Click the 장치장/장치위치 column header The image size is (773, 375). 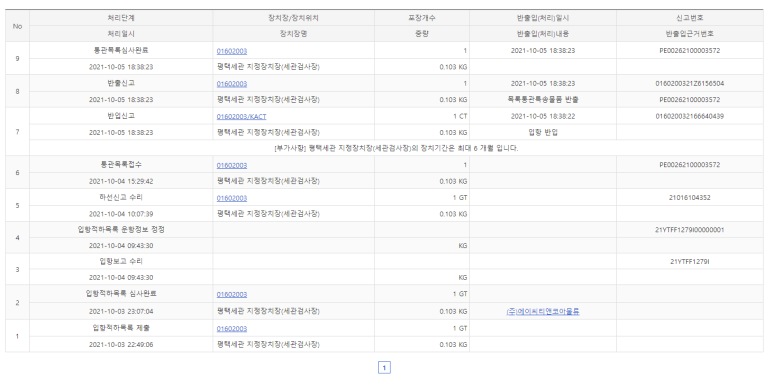click(293, 18)
